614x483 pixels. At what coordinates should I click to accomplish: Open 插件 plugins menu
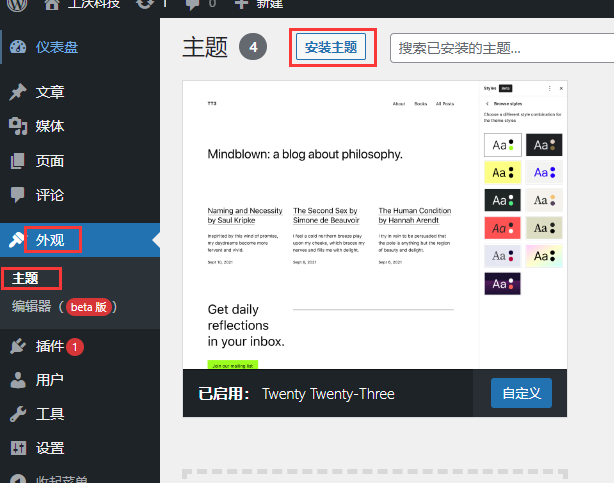click(50, 346)
